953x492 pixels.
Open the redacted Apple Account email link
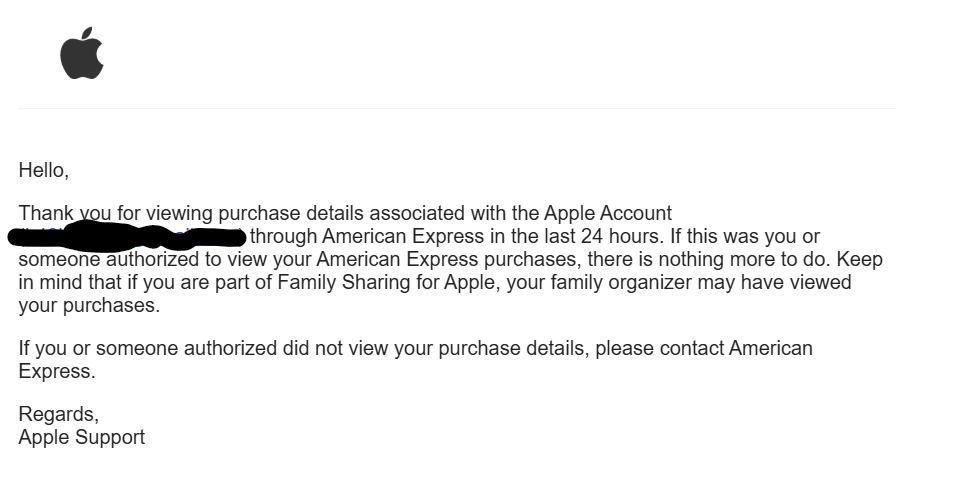click(128, 236)
